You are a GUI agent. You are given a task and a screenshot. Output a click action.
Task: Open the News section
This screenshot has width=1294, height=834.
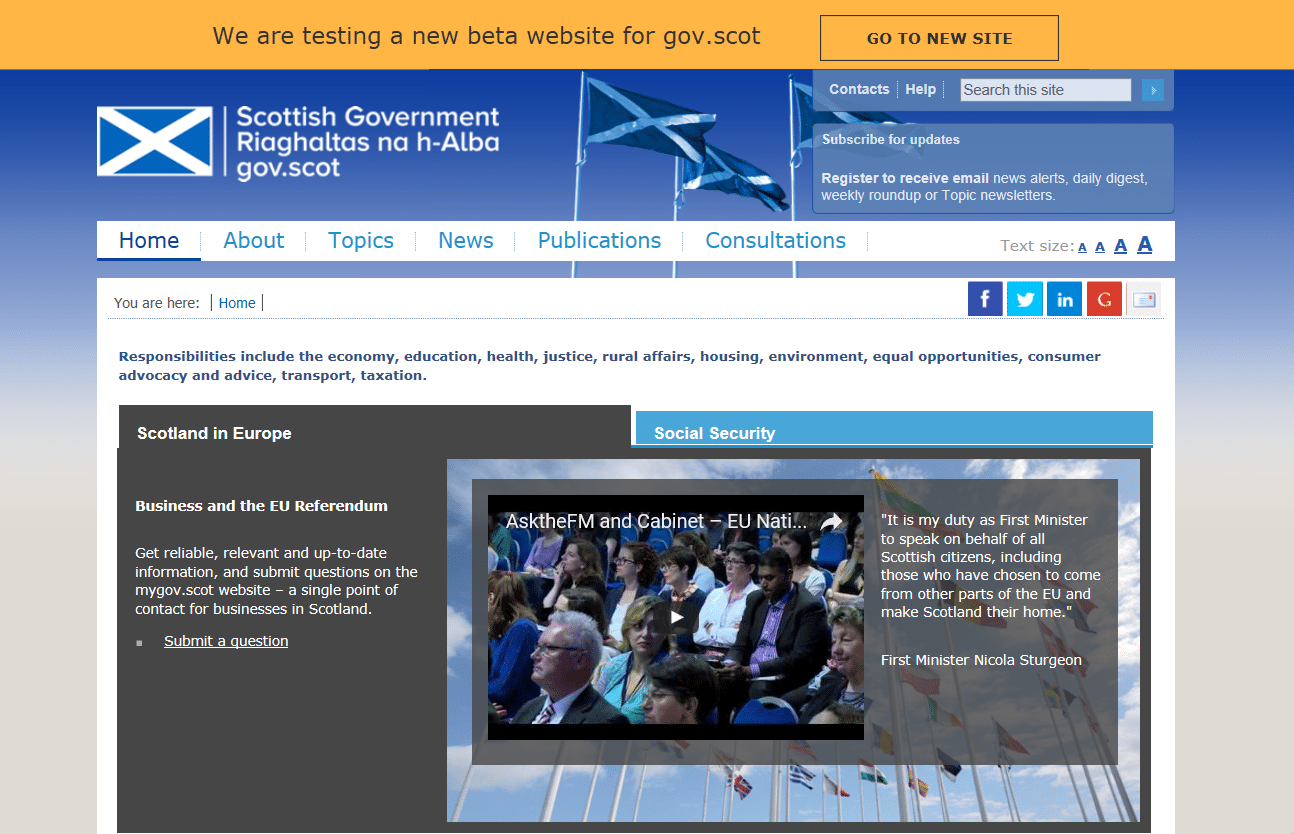466,241
